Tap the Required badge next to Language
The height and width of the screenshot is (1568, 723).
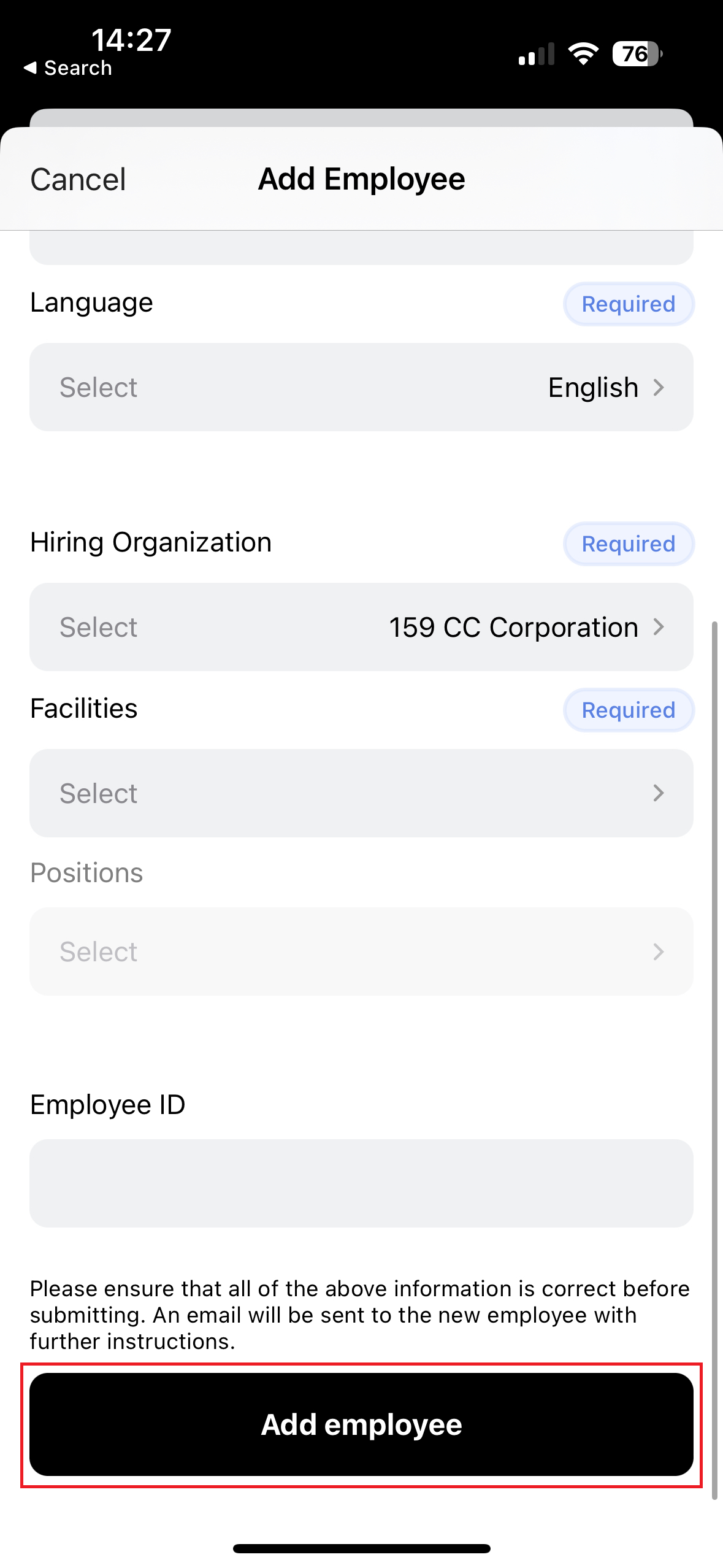(628, 304)
